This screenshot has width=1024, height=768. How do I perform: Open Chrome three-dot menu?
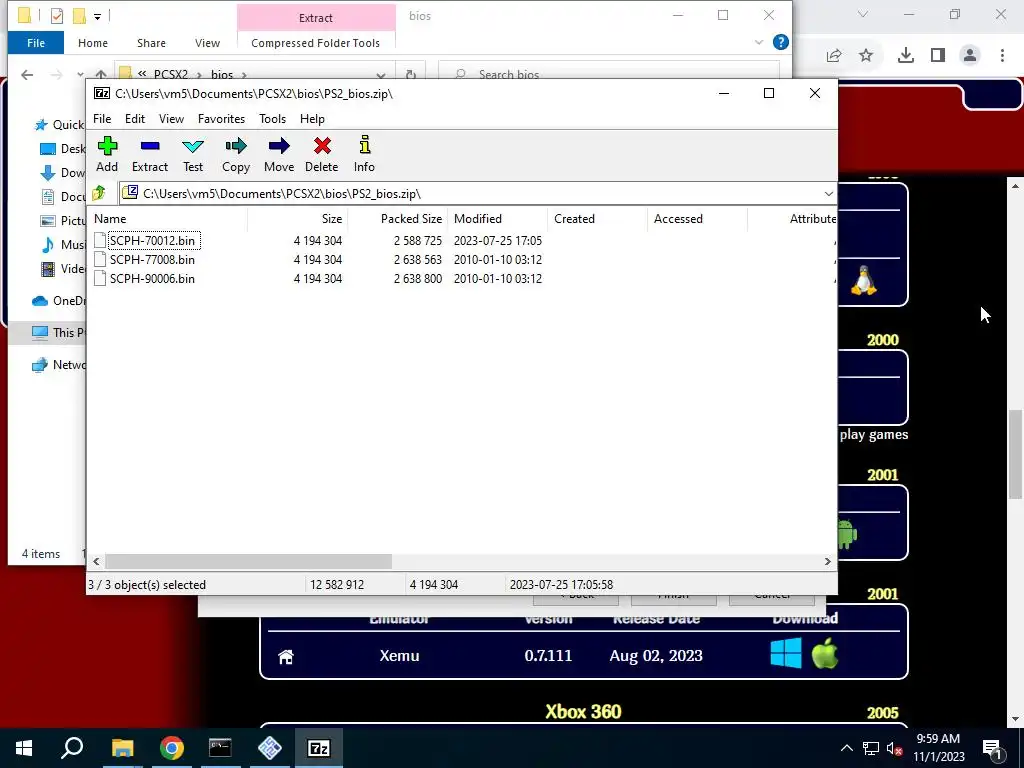(x=1002, y=56)
